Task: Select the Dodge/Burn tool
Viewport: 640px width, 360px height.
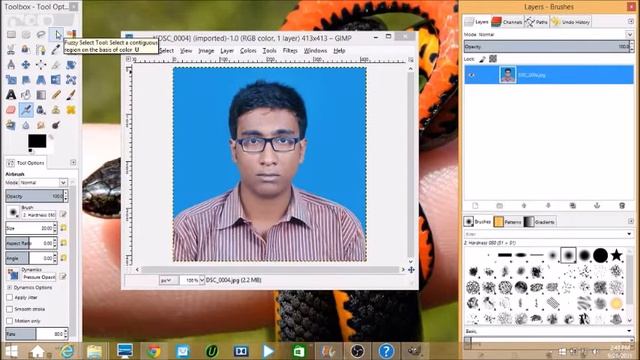Action: (x=56, y=125)
